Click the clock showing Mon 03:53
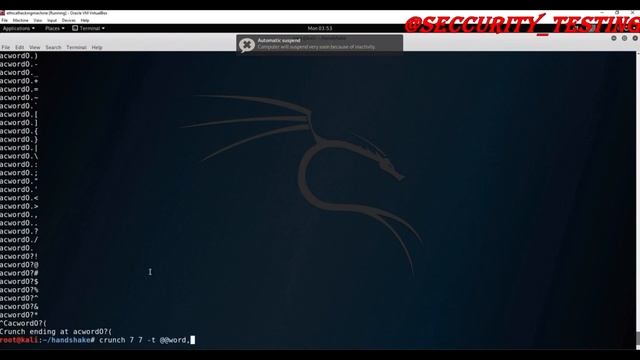 coord(320,28)
